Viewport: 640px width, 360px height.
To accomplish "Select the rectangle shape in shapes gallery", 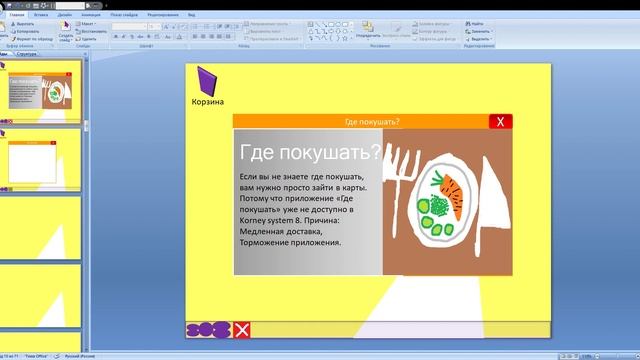I will click(331, 24).
